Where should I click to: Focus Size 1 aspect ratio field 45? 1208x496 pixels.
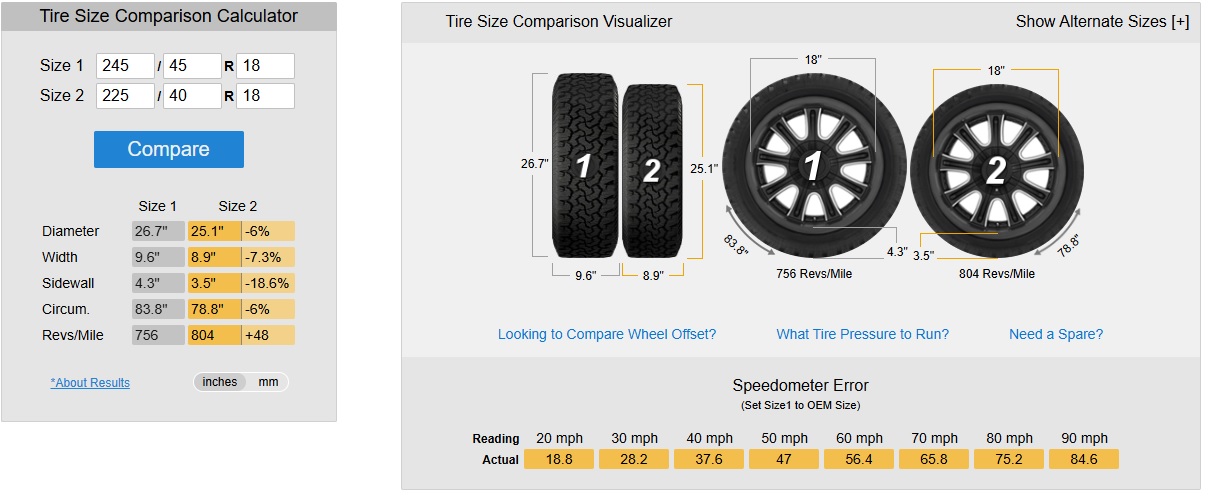[192, 66]
